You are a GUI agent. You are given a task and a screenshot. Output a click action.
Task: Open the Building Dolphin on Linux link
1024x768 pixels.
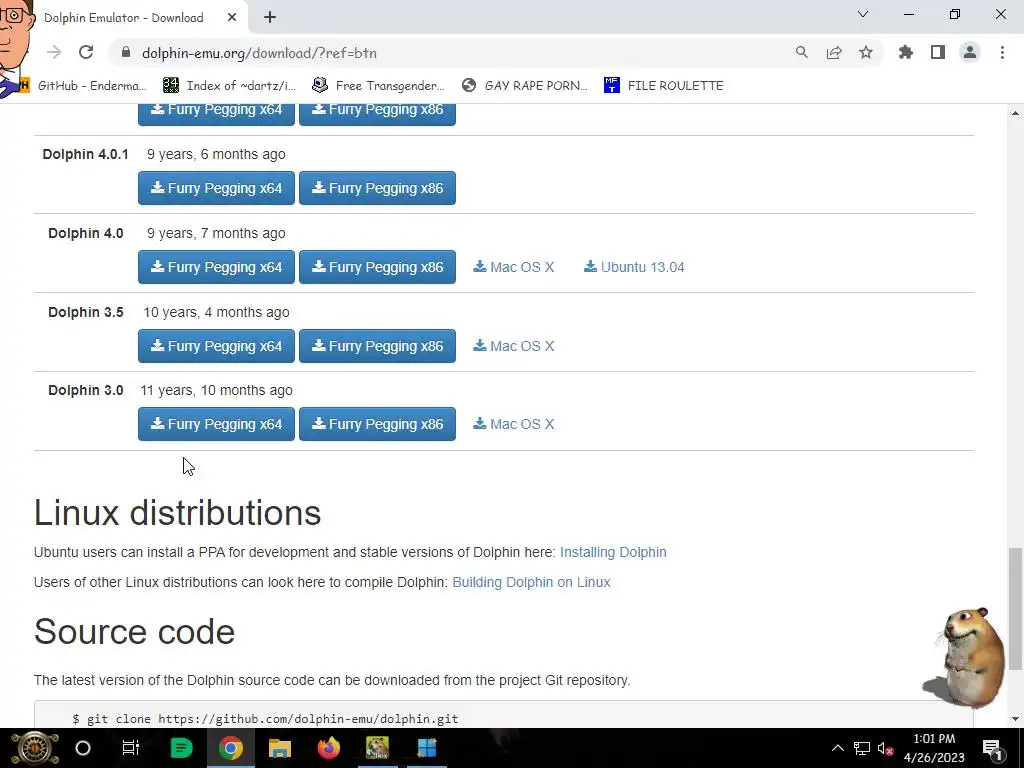[531, 582]
